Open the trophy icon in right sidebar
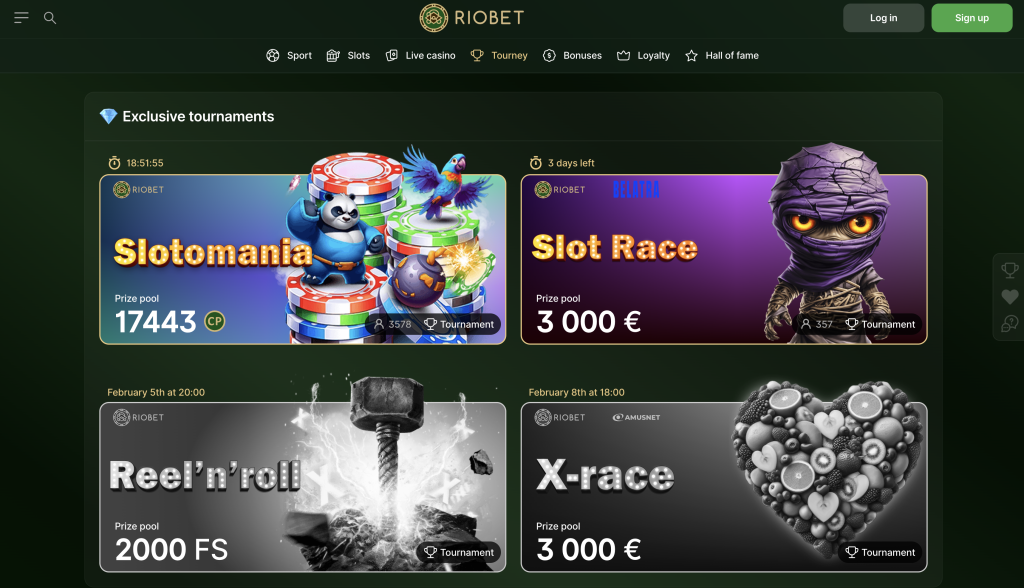 click(x=1010, y=270)
